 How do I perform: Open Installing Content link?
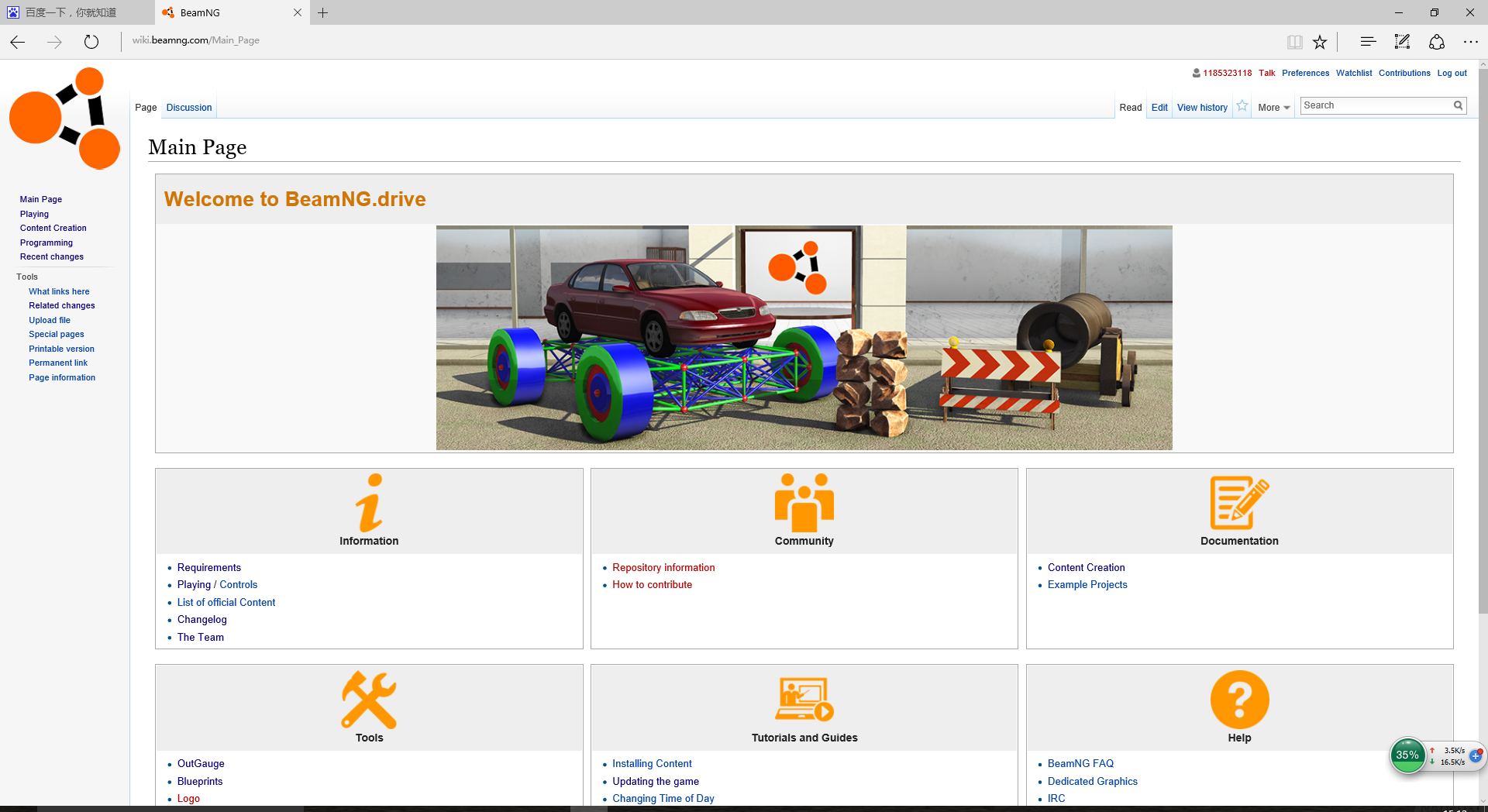point(652,763)
